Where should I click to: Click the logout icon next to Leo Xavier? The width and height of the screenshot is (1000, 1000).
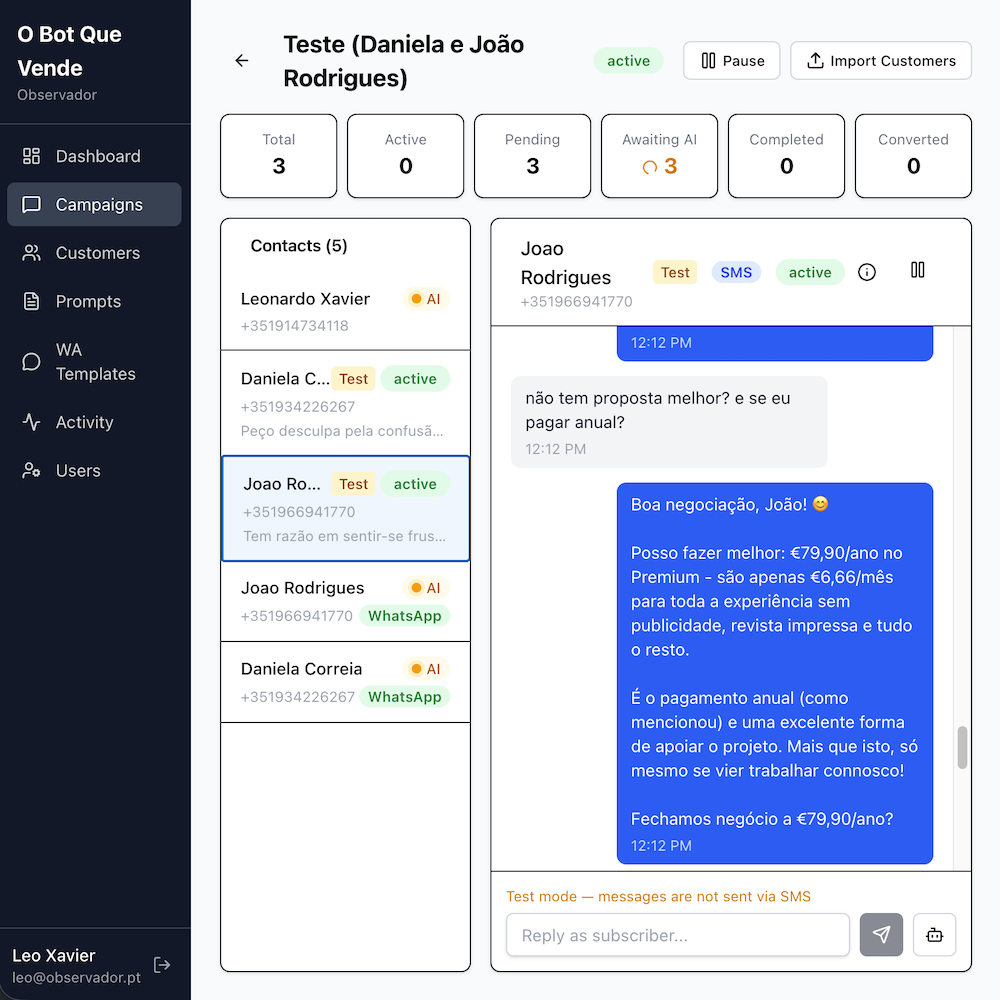[x=162, y=965]
